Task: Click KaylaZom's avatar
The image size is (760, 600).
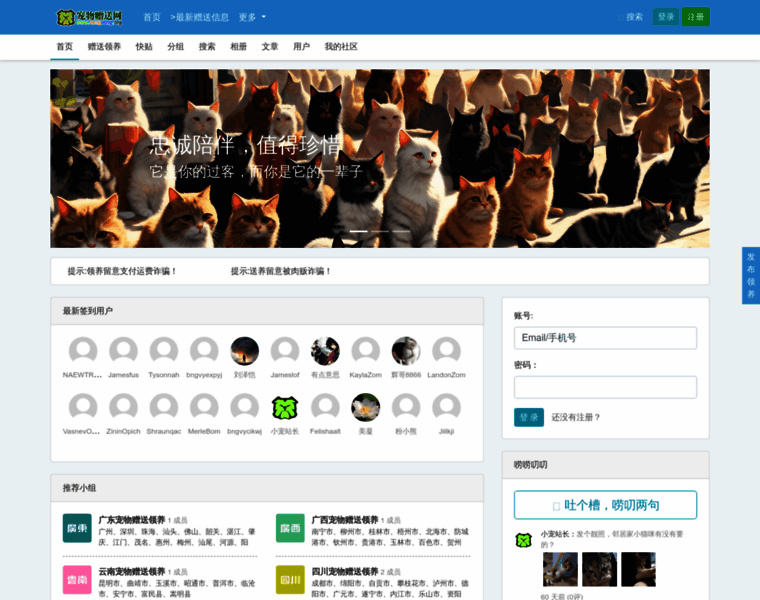Action: pyautogui.click(x=365, y=351)
